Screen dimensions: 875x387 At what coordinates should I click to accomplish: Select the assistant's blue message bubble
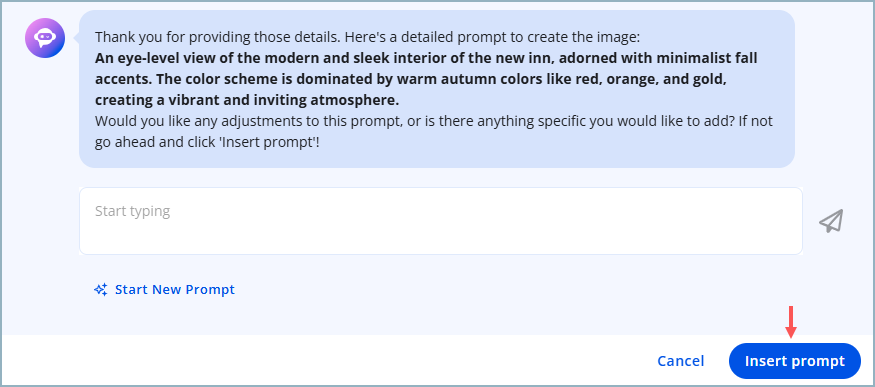(x=437, y=89)
